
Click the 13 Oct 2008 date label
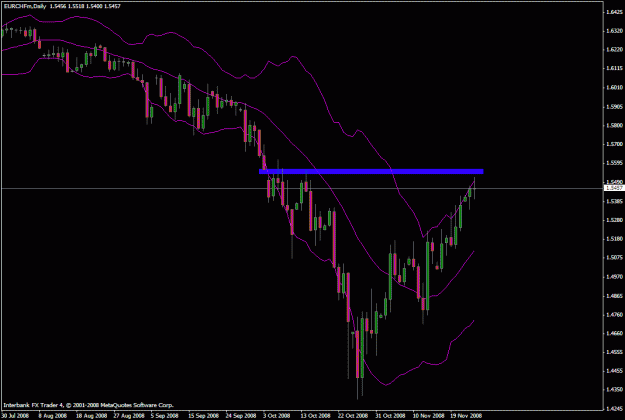(315, 416)
